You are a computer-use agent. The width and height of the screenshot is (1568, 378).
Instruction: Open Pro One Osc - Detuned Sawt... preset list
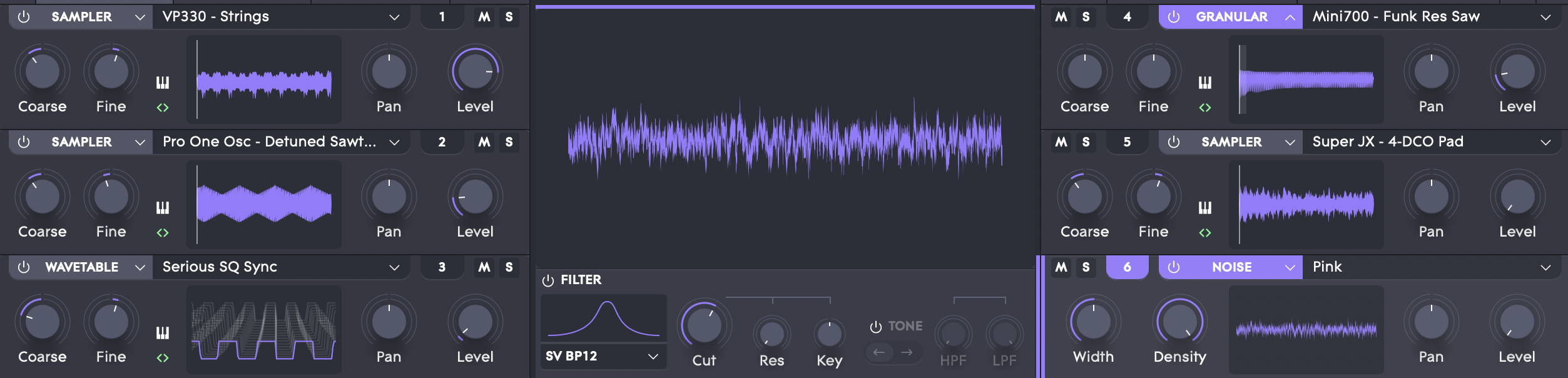pyautogui.click(x=281, y=142)
